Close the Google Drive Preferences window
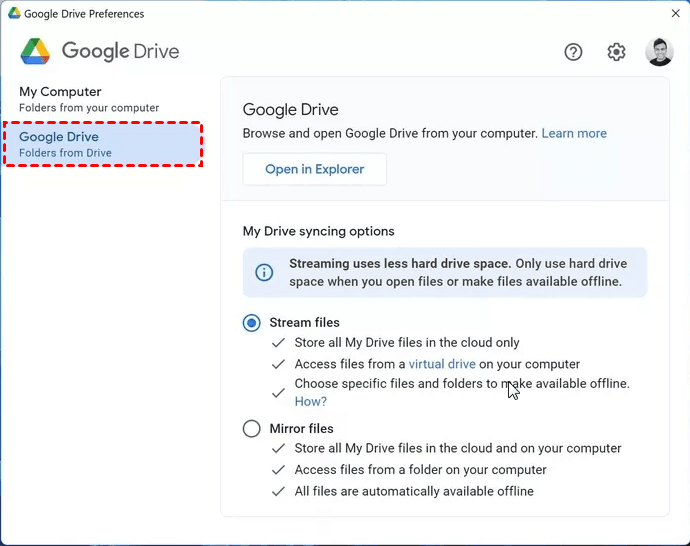The image size is (690, 546). pos(675,14)
